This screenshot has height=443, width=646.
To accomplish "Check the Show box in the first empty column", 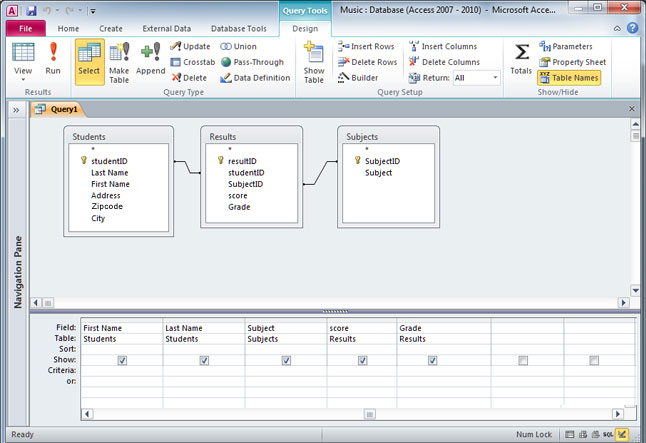I will [523, 361].
